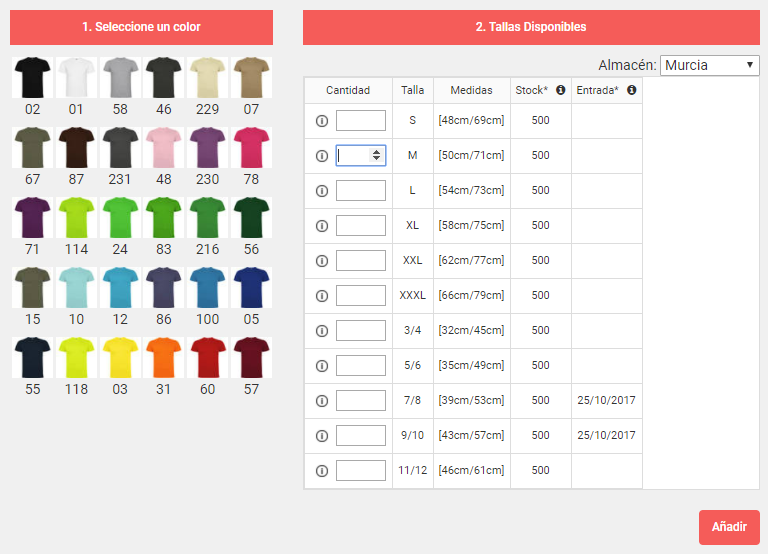Select turquoise t-shirt color 12
The height and width of the screenshot is (554, 768).
(120, 288)
